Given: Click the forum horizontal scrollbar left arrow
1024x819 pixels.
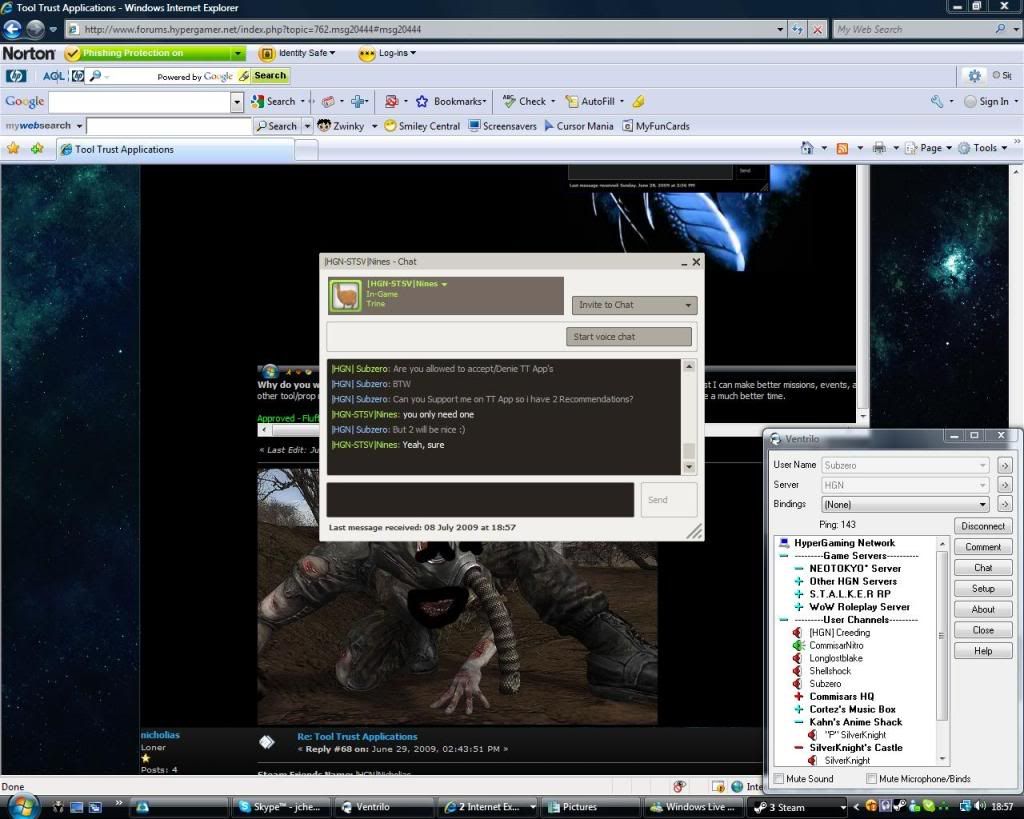Looking at the screenshot, I should tap(264, 430).
